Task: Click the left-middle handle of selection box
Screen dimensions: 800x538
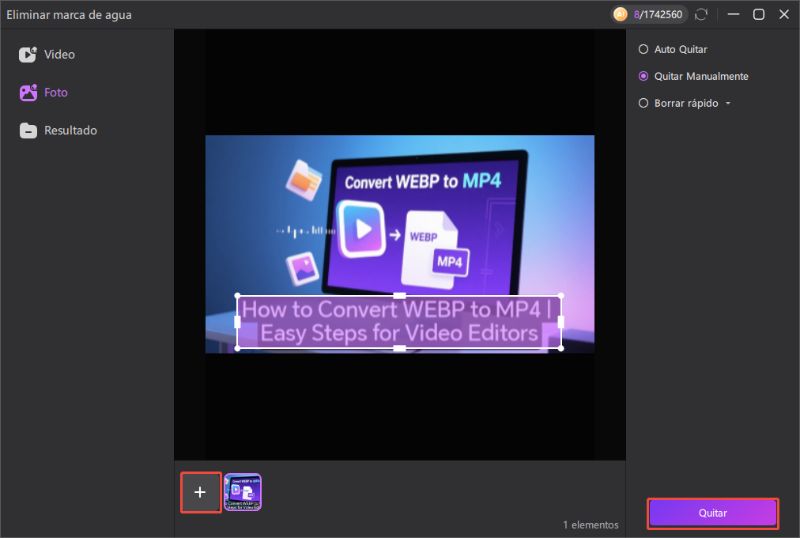Action: point(237,321)
